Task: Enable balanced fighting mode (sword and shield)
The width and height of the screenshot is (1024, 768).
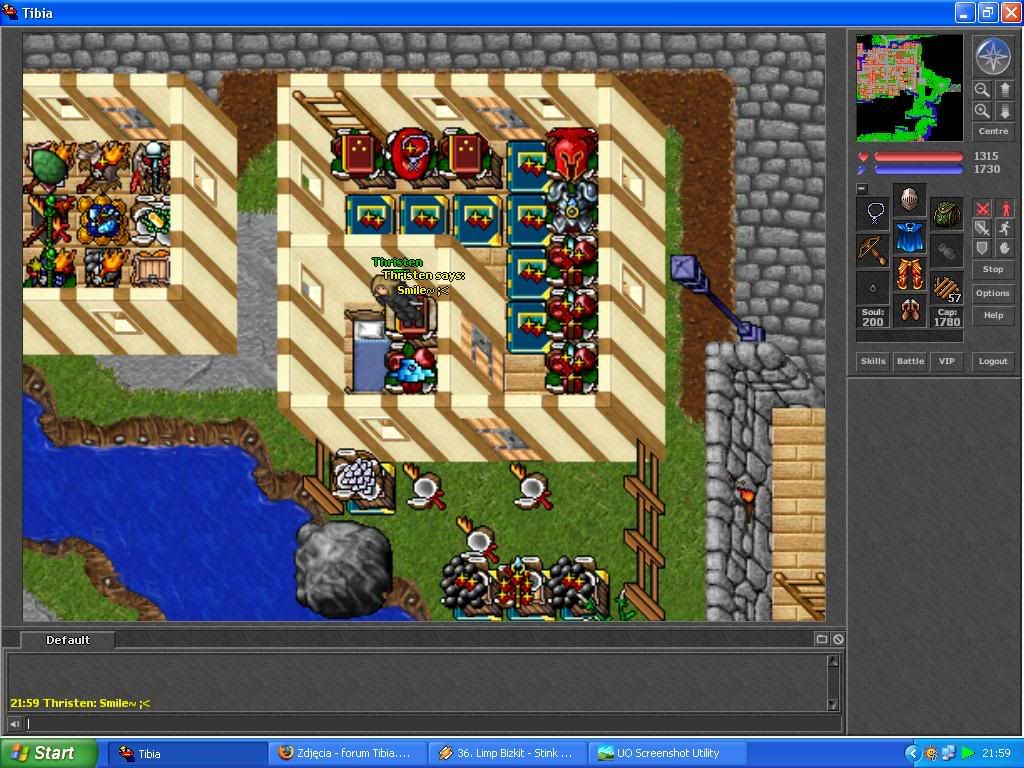Action: pos(982,228)
